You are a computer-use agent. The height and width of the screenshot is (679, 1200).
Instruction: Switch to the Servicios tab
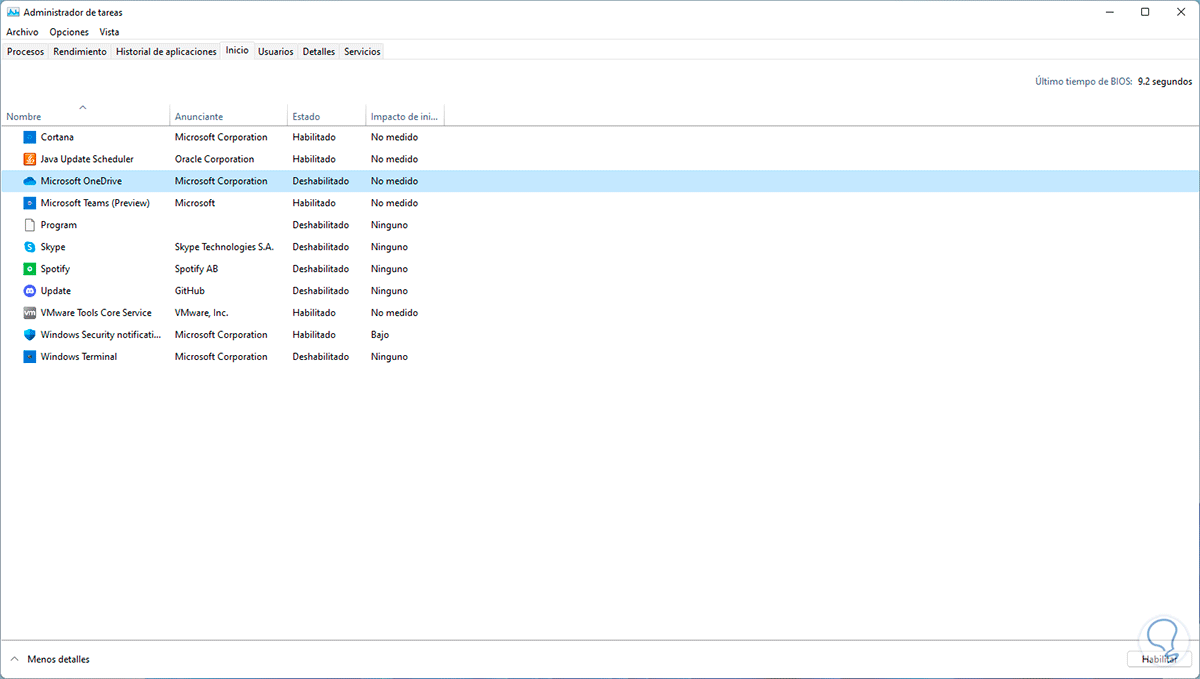362,51
